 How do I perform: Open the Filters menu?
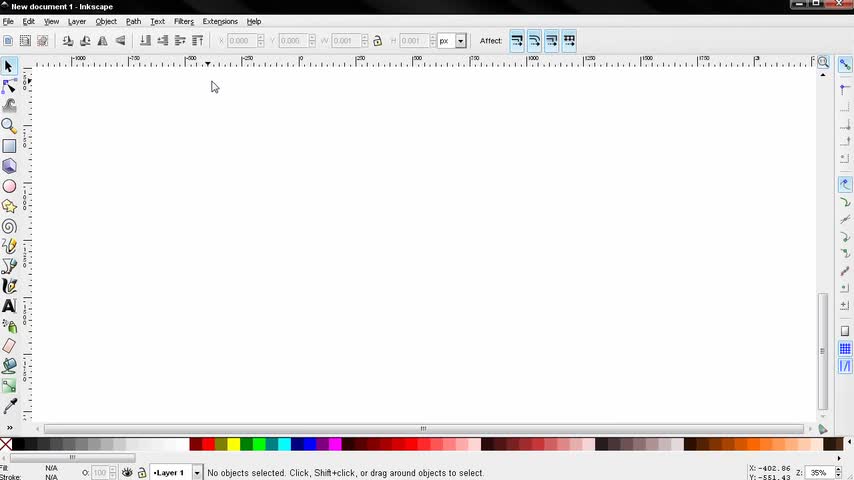pyautogui.click(x=184, y=21)
